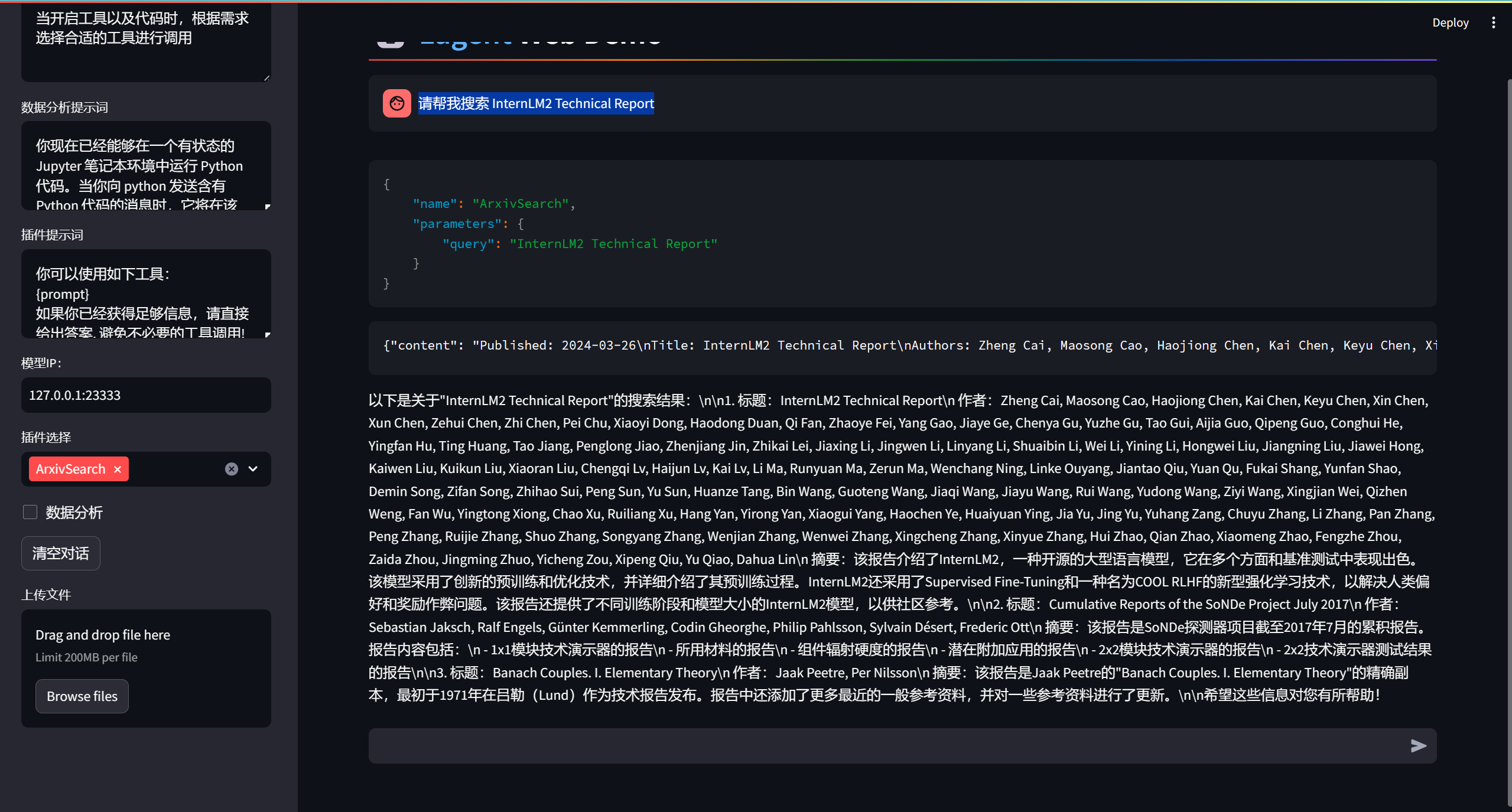Click the Deploy button
Screen dimensions: 1512x812
click(1450, 22)
